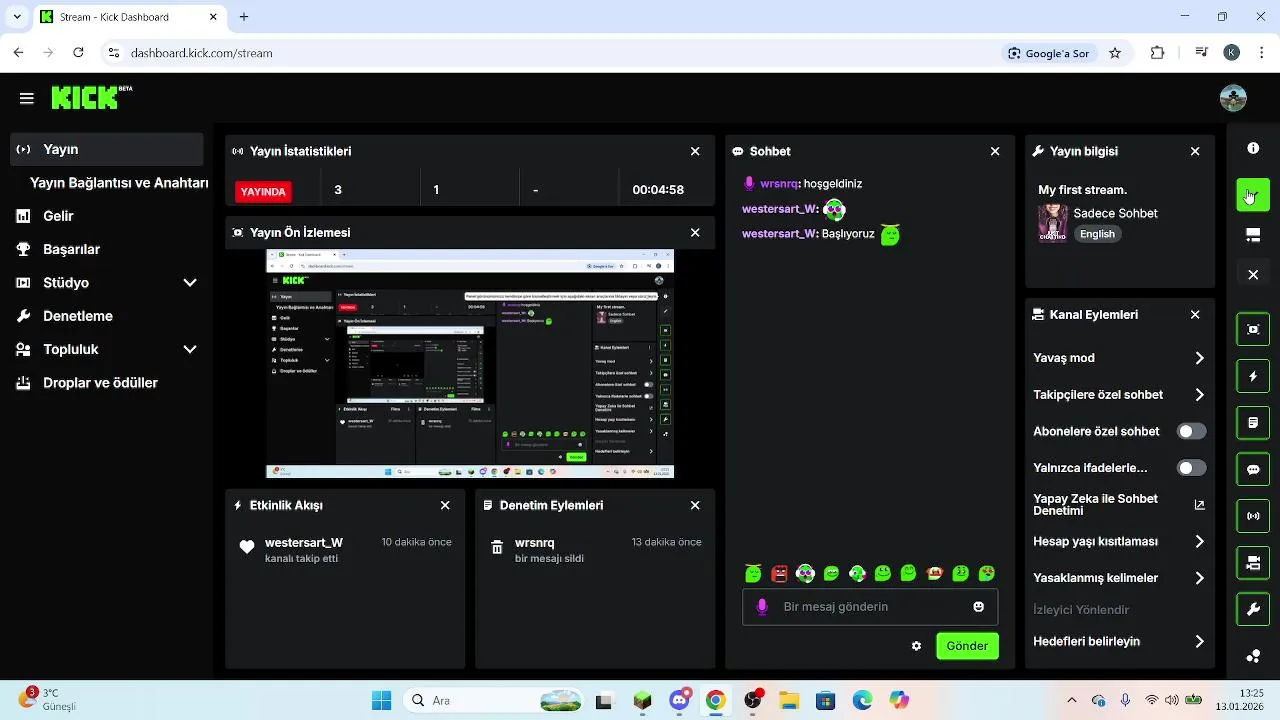Image resolution: width=1280 pixels, height=720 pixels.
Task: Open the hamburger menu beside Kick logo
Action: coord(27,98)
